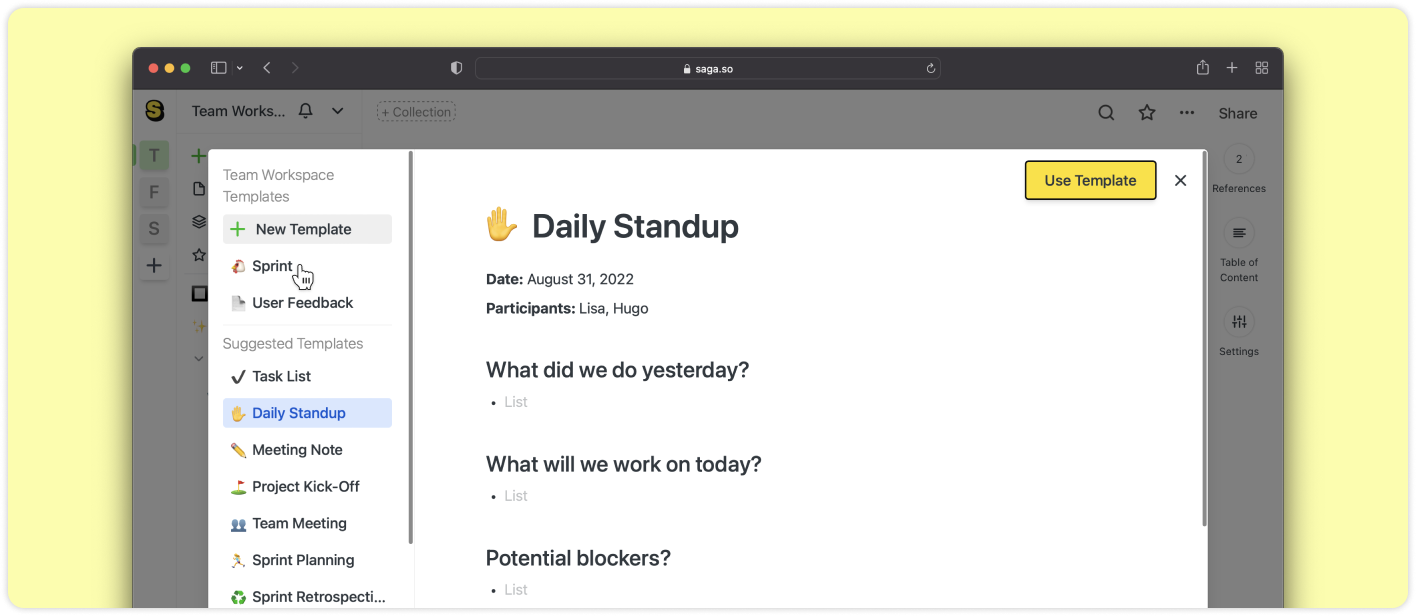
Task: Show the References panel
Action: pos(1239,159)
